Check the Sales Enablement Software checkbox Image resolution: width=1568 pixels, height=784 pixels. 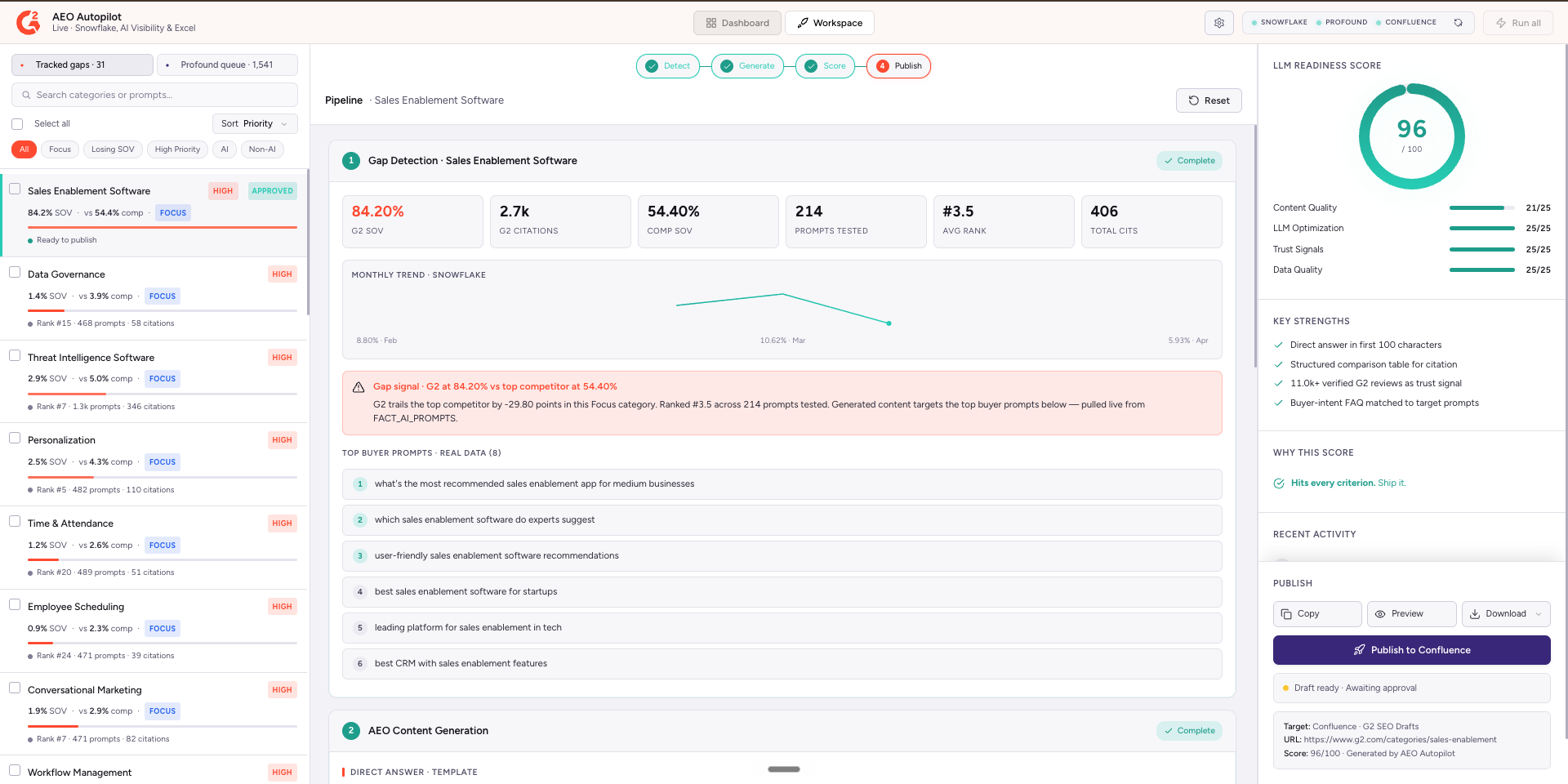pos(15,189)
